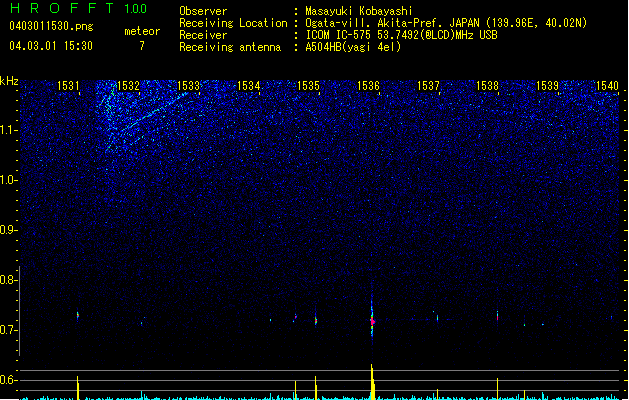Click the 'Observer' field label
Viewport: 629px width, 400px height.
pos(203,11)
